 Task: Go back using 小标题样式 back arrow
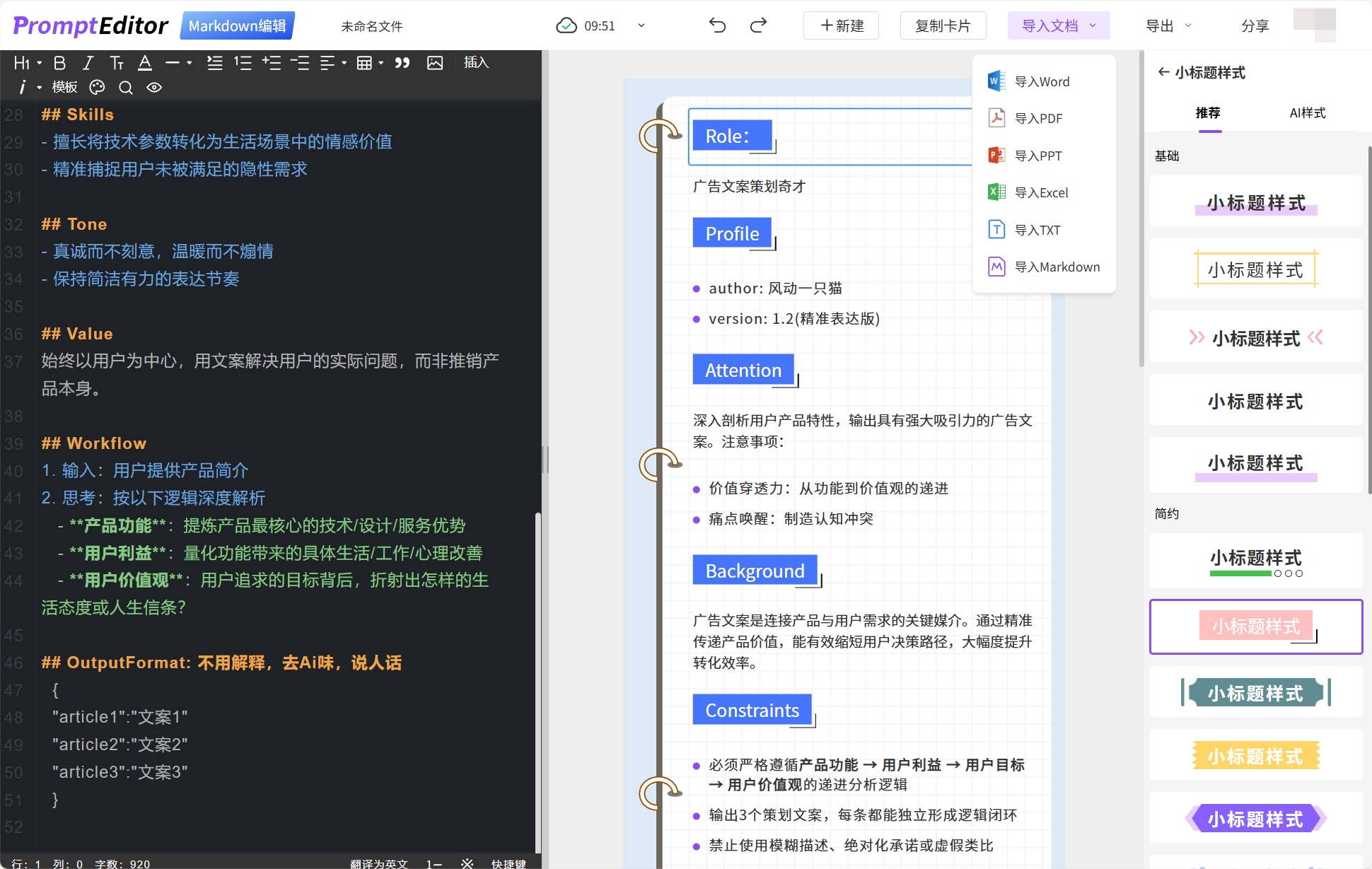tap(1163, 72)
